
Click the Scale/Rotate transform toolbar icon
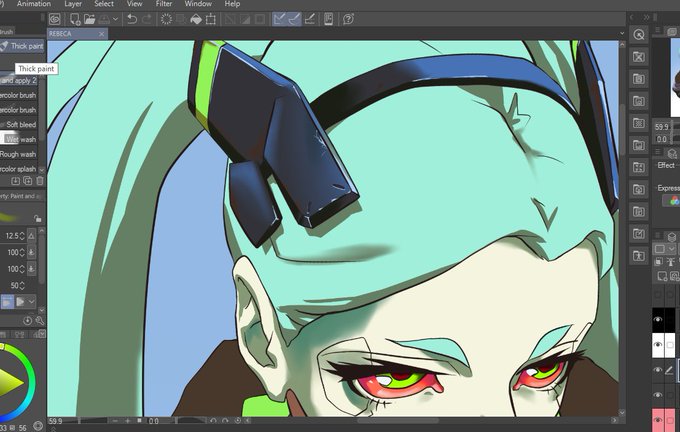pos(211,19)
